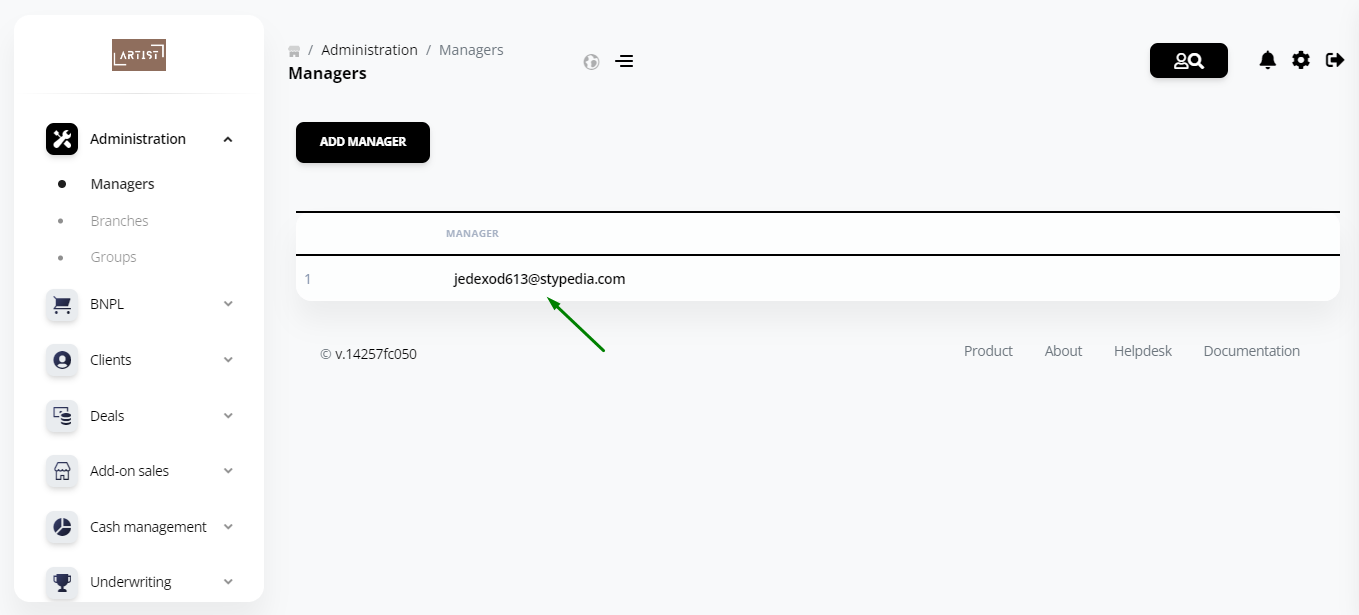Click the Add-on sales store icon

point(62,471)
